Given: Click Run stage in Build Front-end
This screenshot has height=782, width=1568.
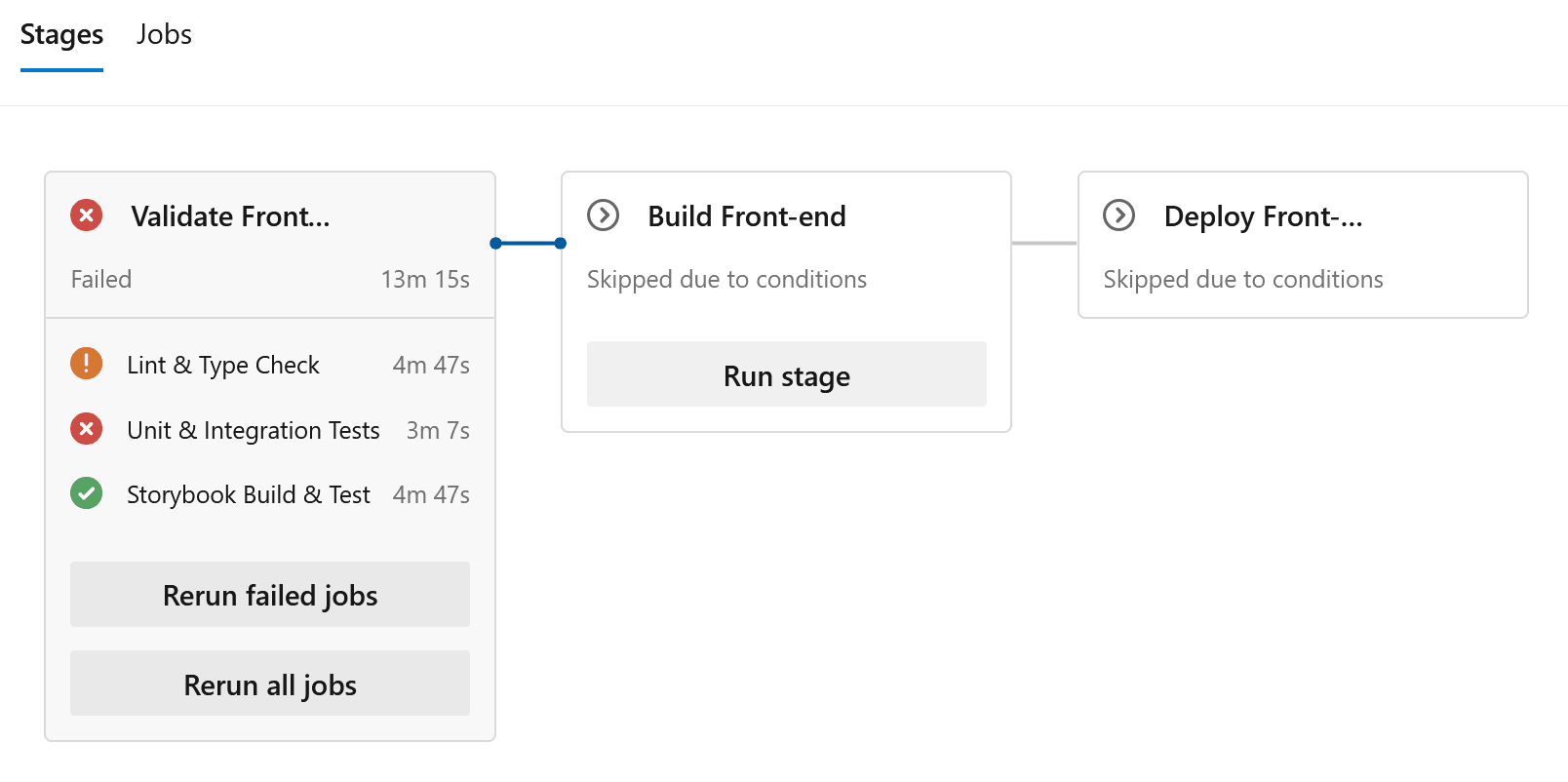Looking at the screenshot, I should [787, 374].
